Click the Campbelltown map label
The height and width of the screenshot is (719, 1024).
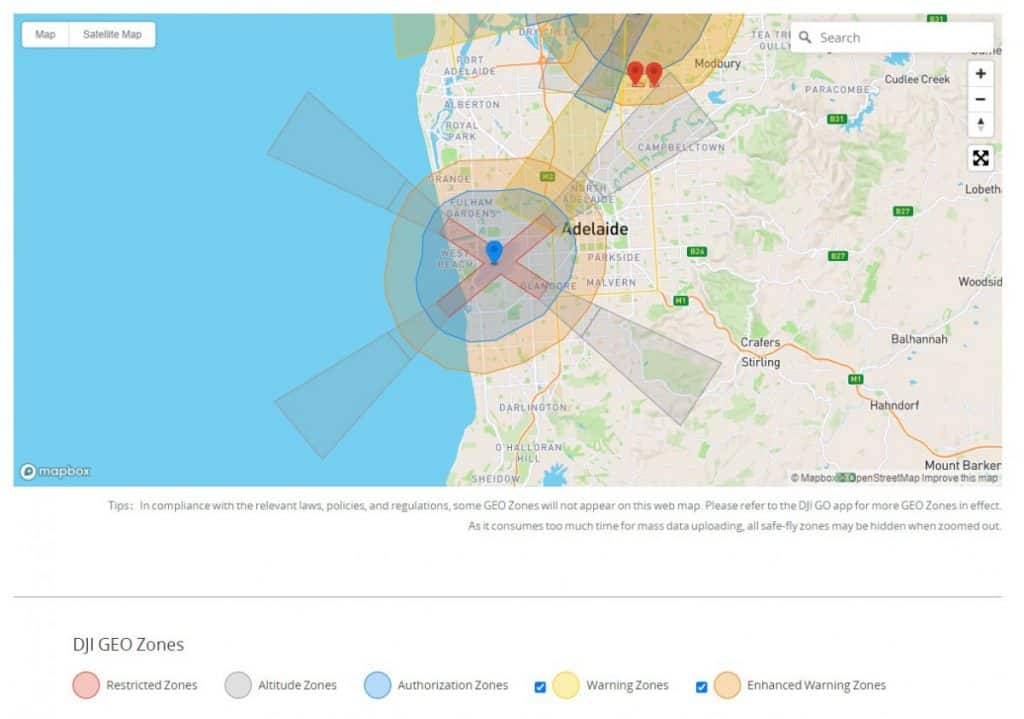pyautogui.click(x=681, y=148)
